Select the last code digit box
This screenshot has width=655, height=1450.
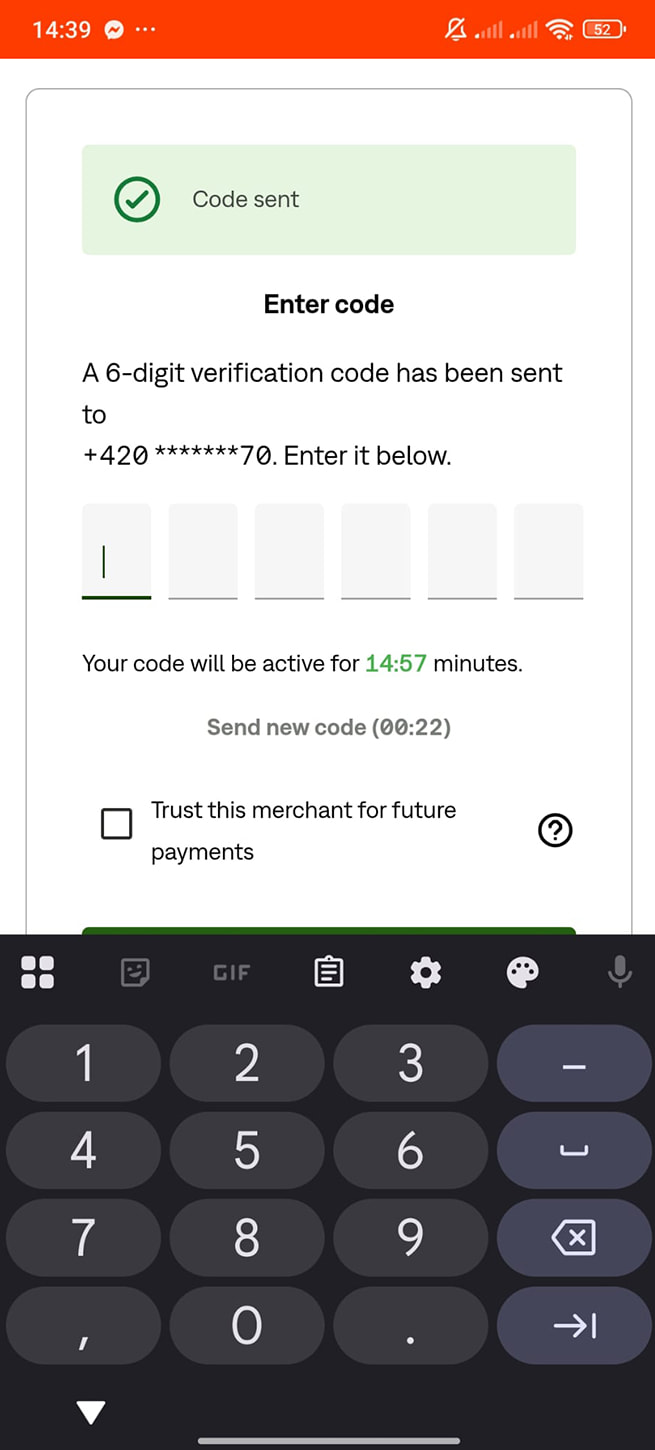548,551
